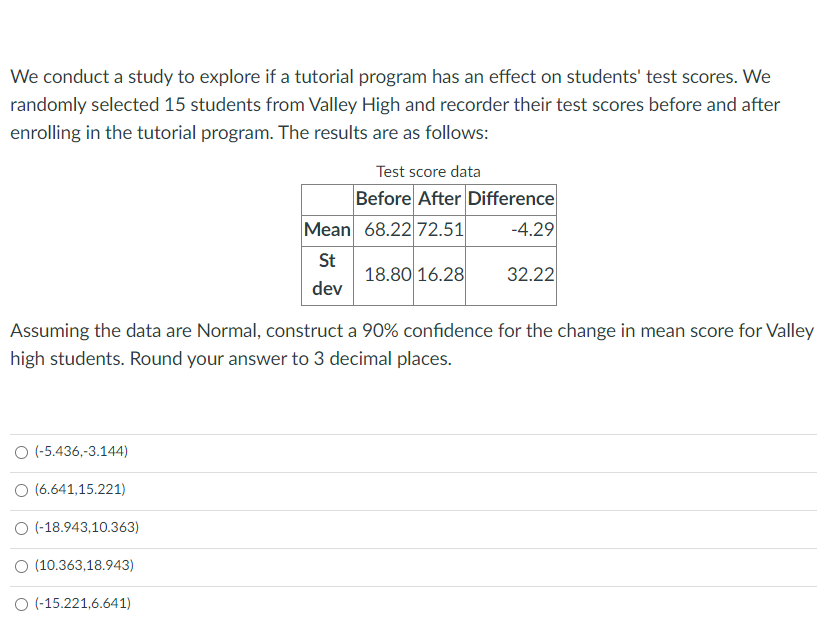
Task: Click the Mean Before value 68.22
Action: click(x=385, y=230)
